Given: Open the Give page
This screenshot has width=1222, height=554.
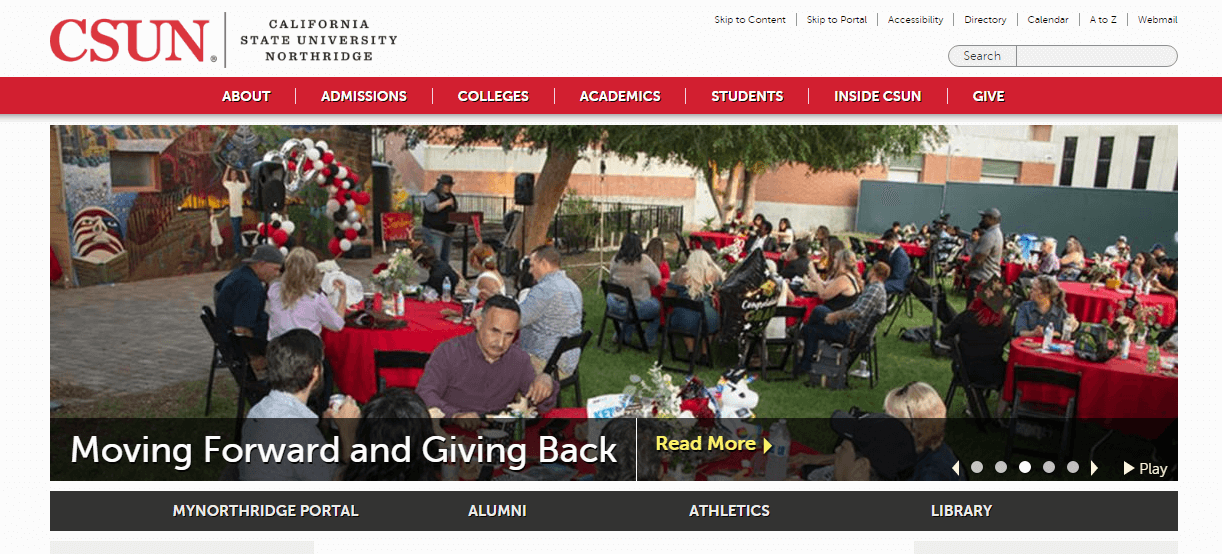Looking at the screenshot, I should pos(988,96).
